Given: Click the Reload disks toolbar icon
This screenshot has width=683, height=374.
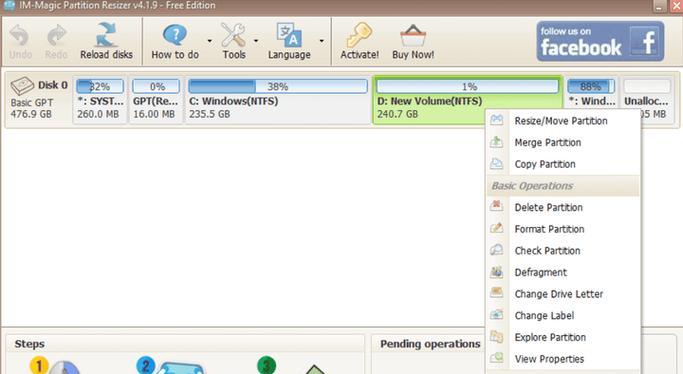Looking at the screenshot, I should point(106,35).
